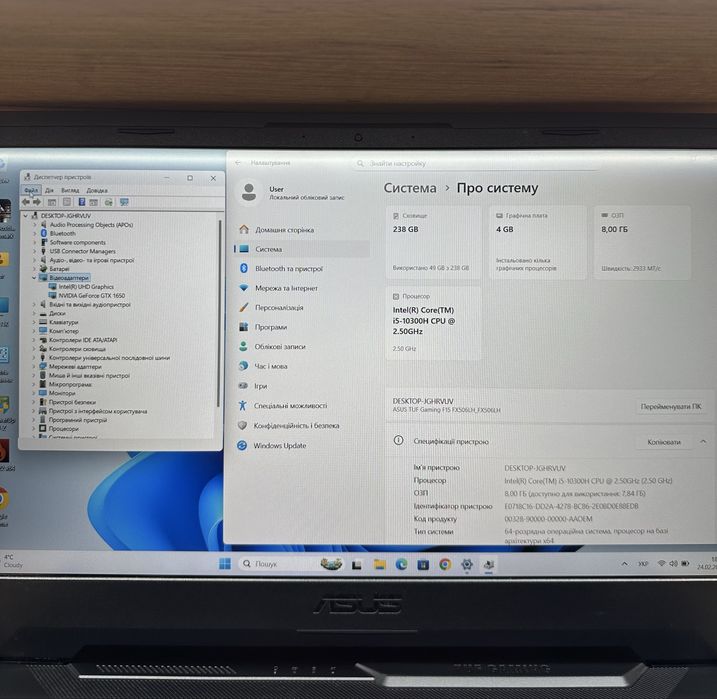Click the Bluetooth icon in Settings sidebar
This screenshot has width=717, height=699.
[244, 268]
